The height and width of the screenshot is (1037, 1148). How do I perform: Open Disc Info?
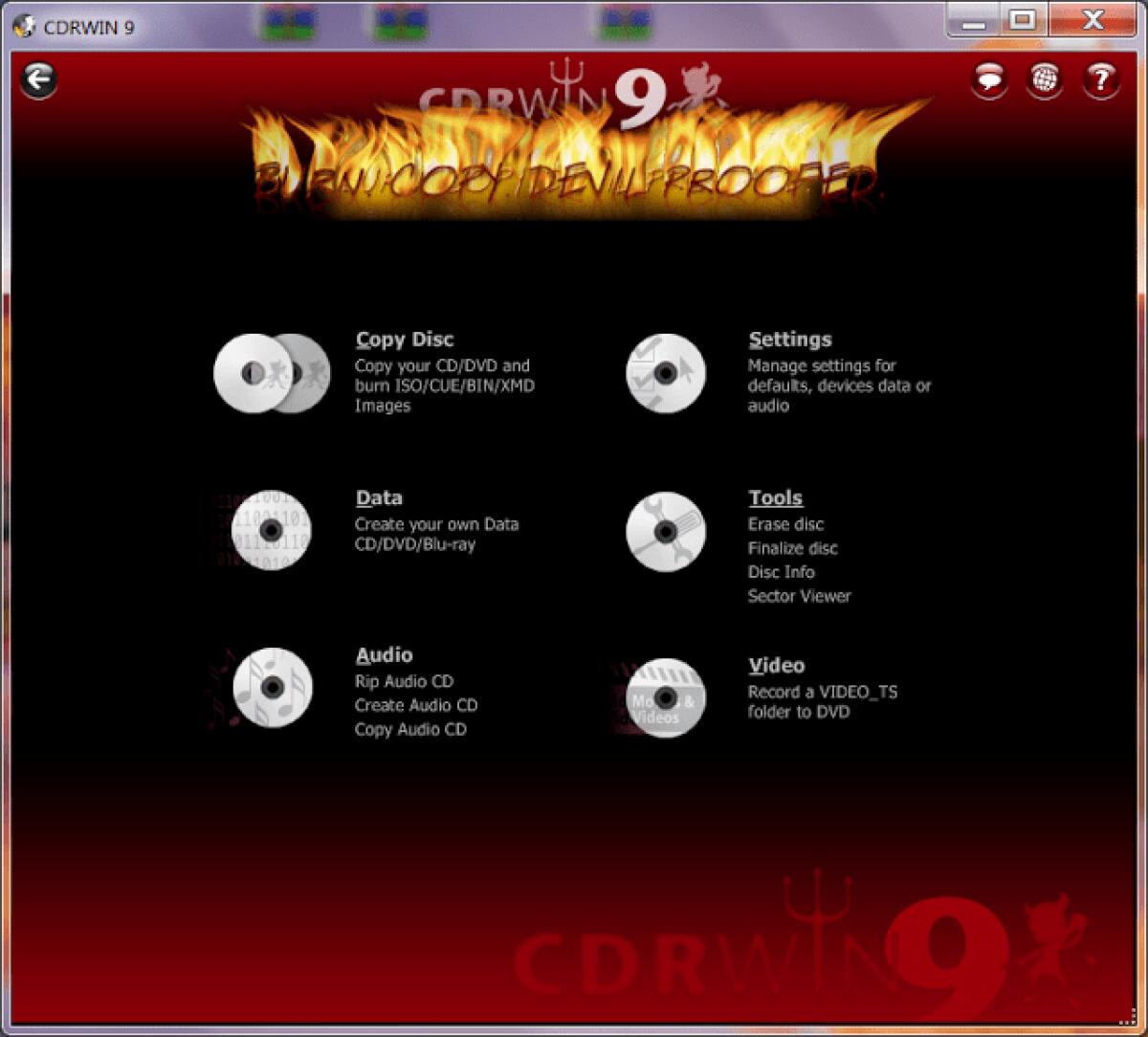click(781, 572)
